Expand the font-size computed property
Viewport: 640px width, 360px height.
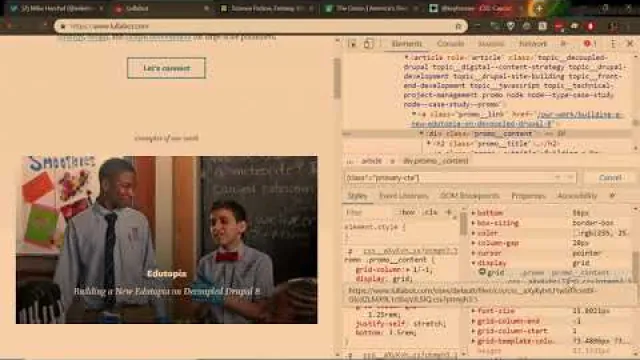tap(473, 311)
